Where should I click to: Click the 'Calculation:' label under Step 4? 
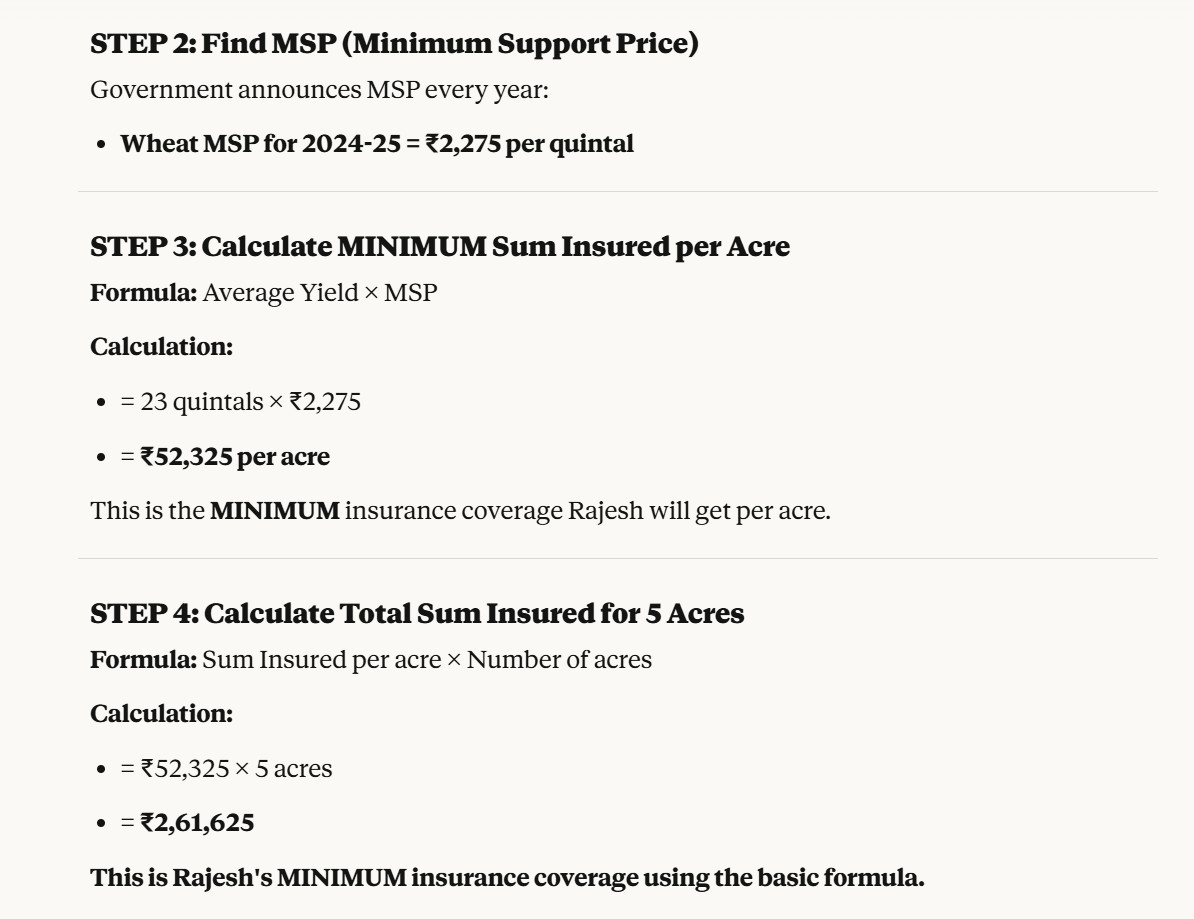pyautogui.click(x=161, y=714)
